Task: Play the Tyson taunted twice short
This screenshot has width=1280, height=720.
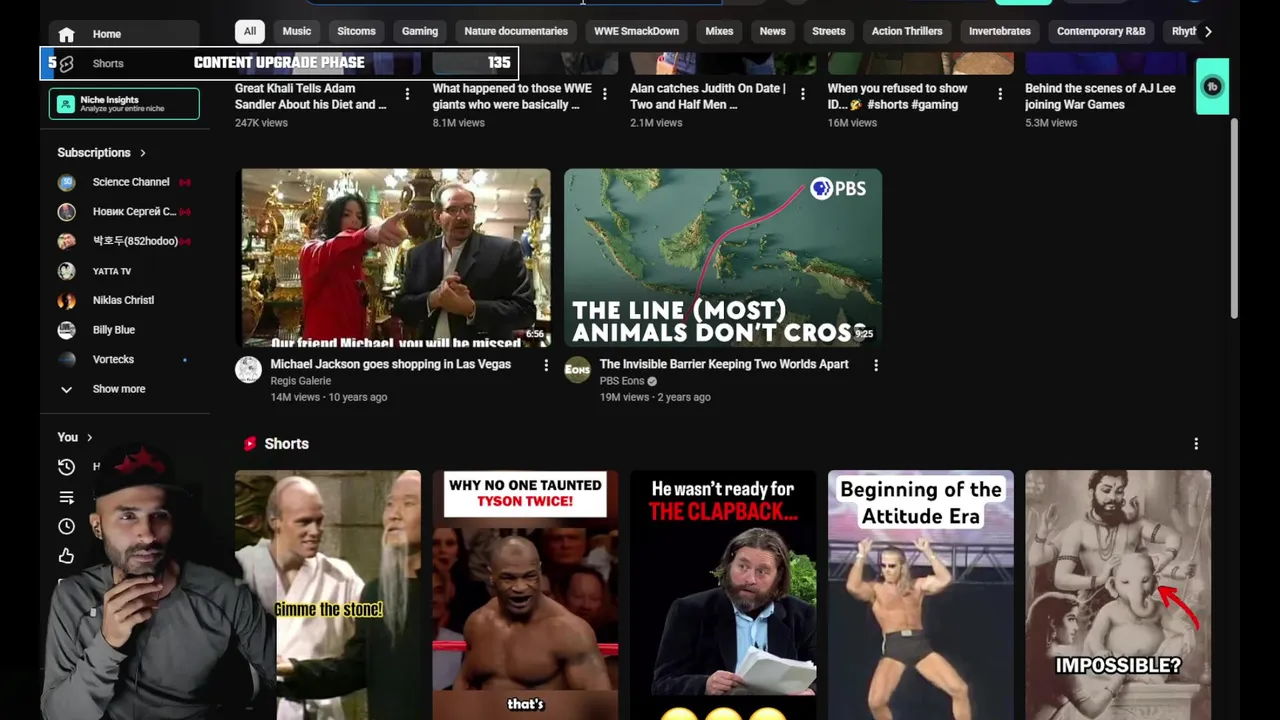Action: pyautogui.click(x=525, y=595)
